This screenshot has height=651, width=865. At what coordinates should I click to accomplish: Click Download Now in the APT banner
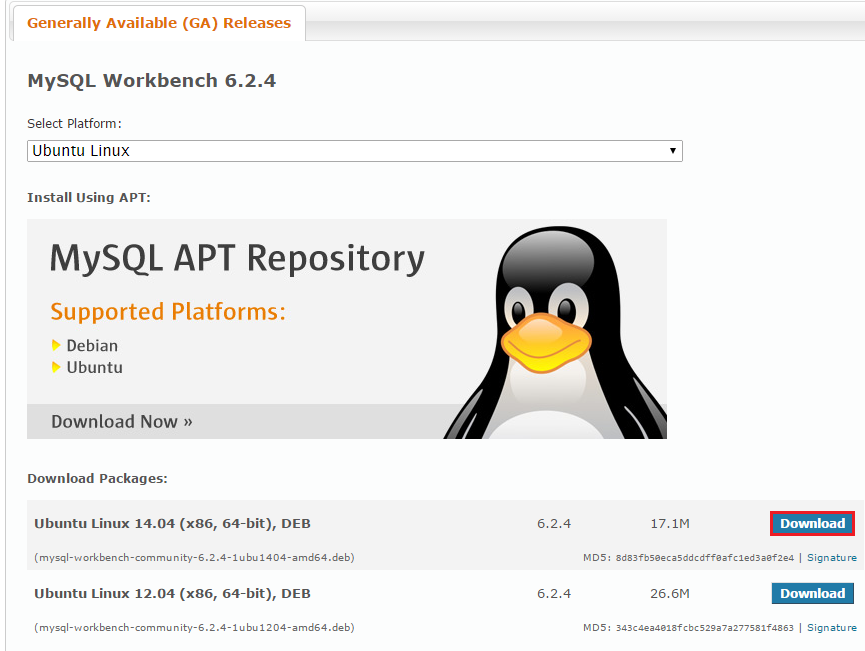(121, 421)
